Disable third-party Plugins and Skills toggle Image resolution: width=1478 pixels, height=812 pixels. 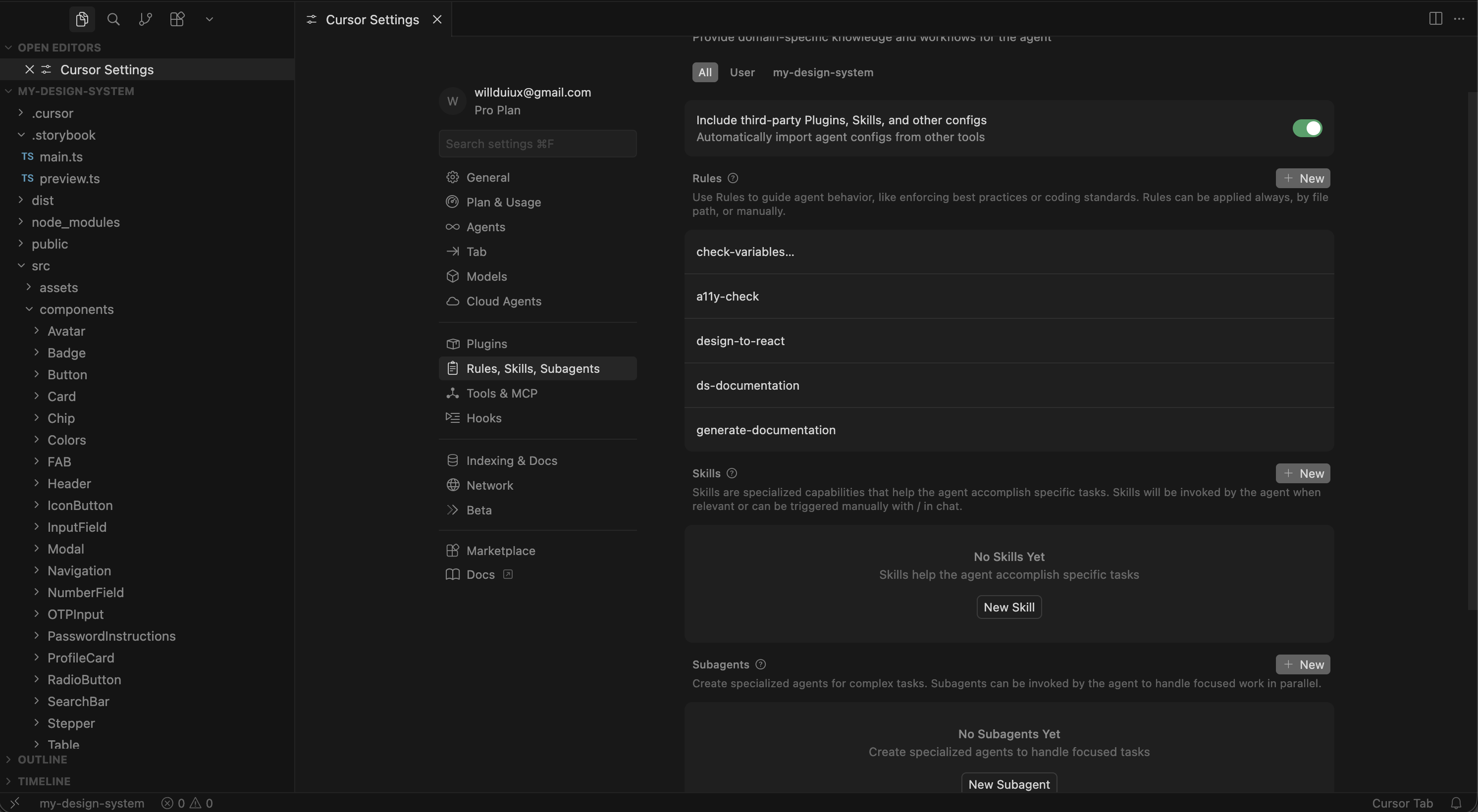(1307, 128)
